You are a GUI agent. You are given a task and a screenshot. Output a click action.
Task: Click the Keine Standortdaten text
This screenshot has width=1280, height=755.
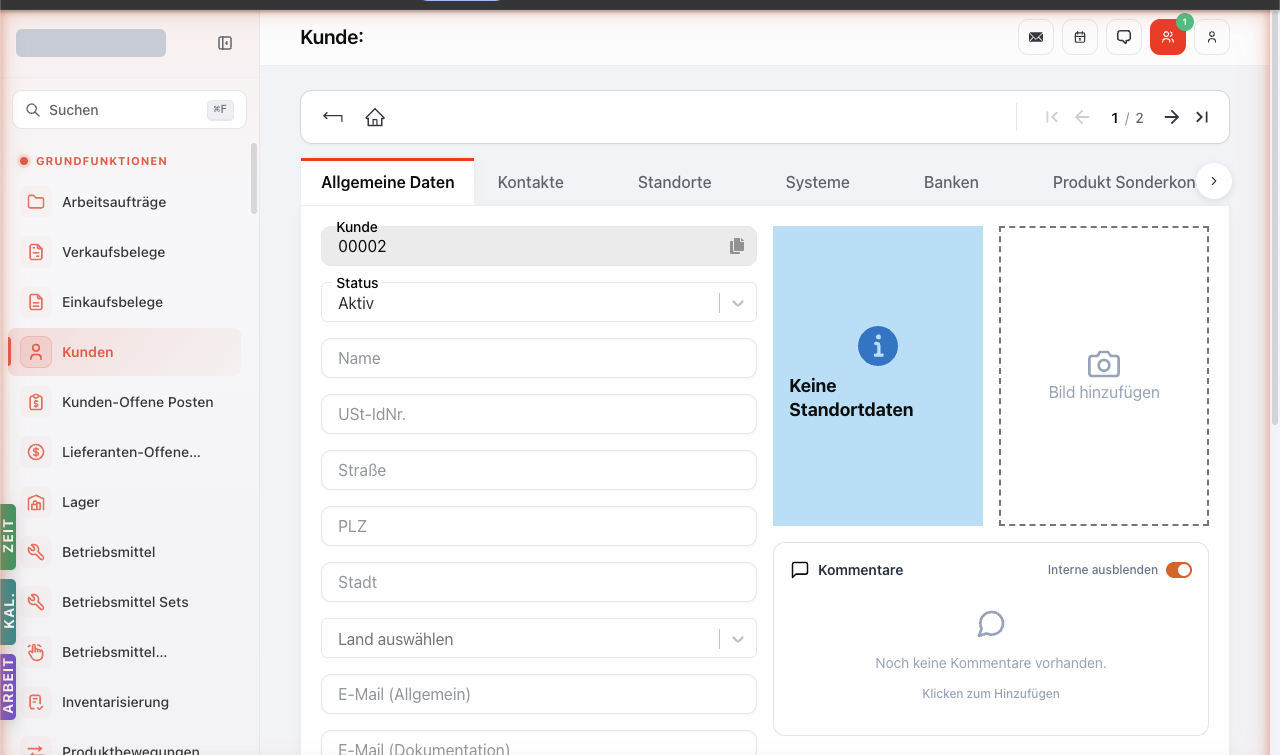(x=851, y=398)
